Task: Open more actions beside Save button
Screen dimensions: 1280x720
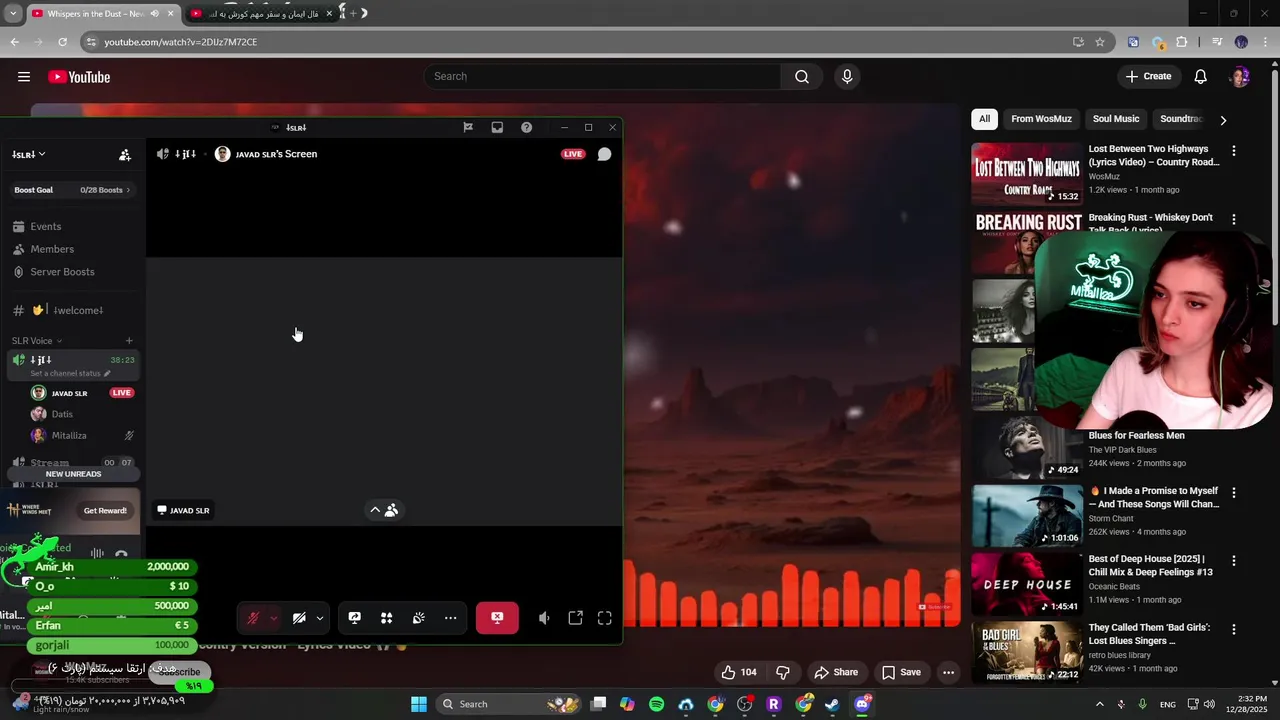Action: pyautogui.click(x=948, y=673)
